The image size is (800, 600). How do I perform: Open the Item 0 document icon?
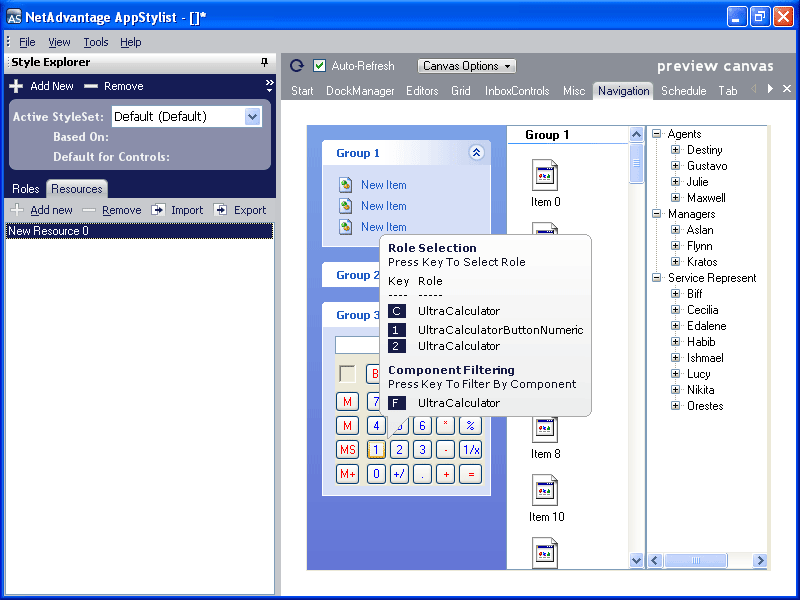[544, 175]
